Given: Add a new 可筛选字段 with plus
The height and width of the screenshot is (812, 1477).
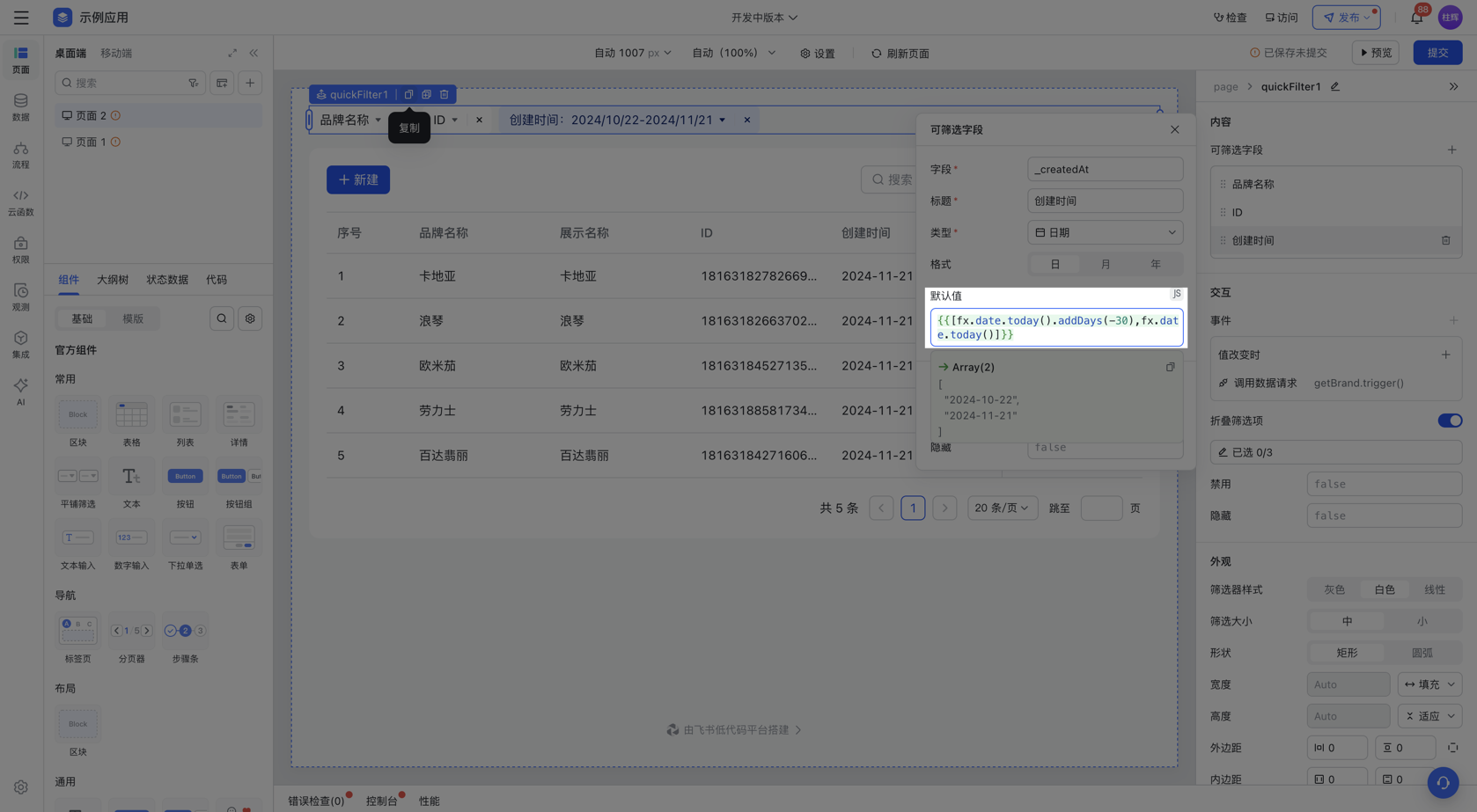Looking at the screenshot, I should 1452,150.
